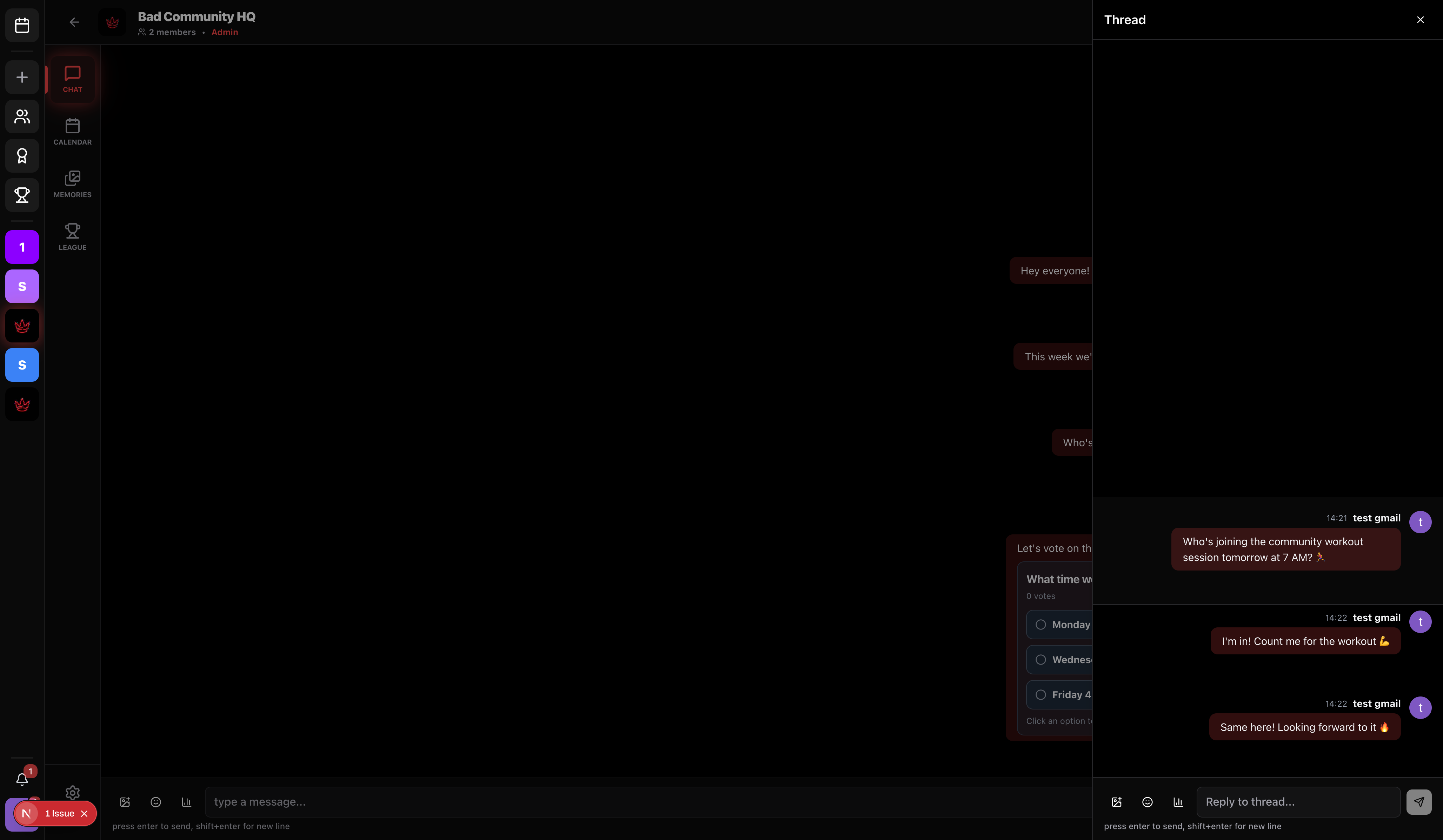The width and height of the screenshot is (1443, 840).
Task: Close the Thread panel
Action: click(x=1421, y=19)
